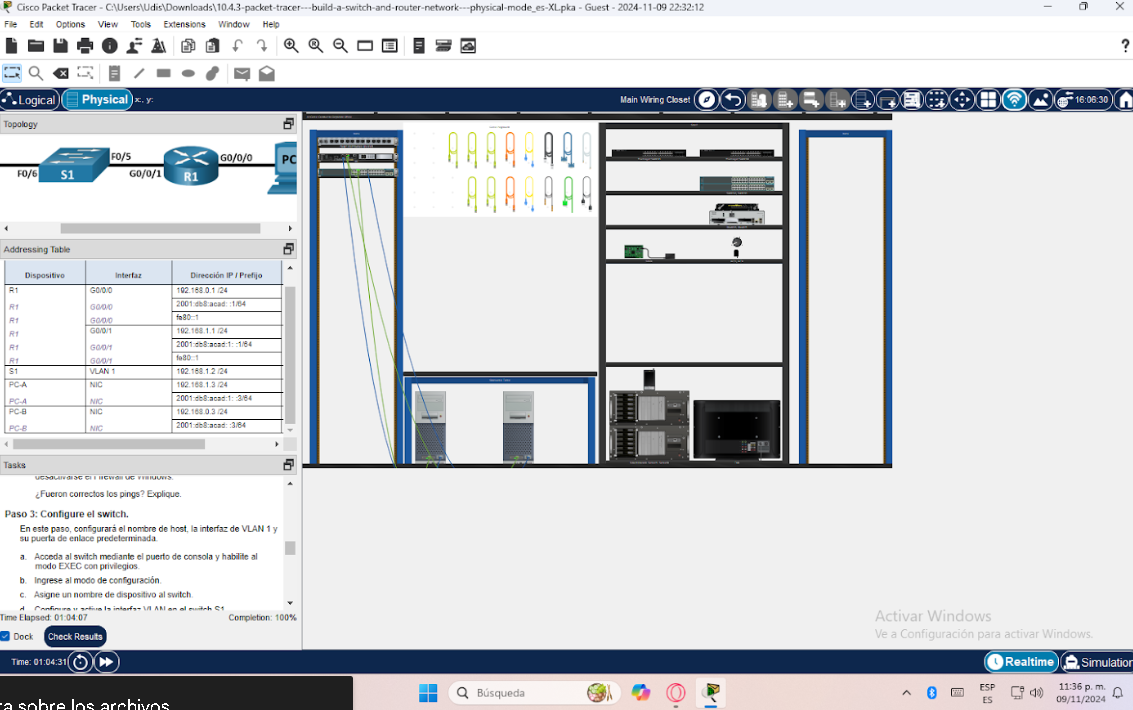Select the Delete tool in toolbar

point(61,73)
